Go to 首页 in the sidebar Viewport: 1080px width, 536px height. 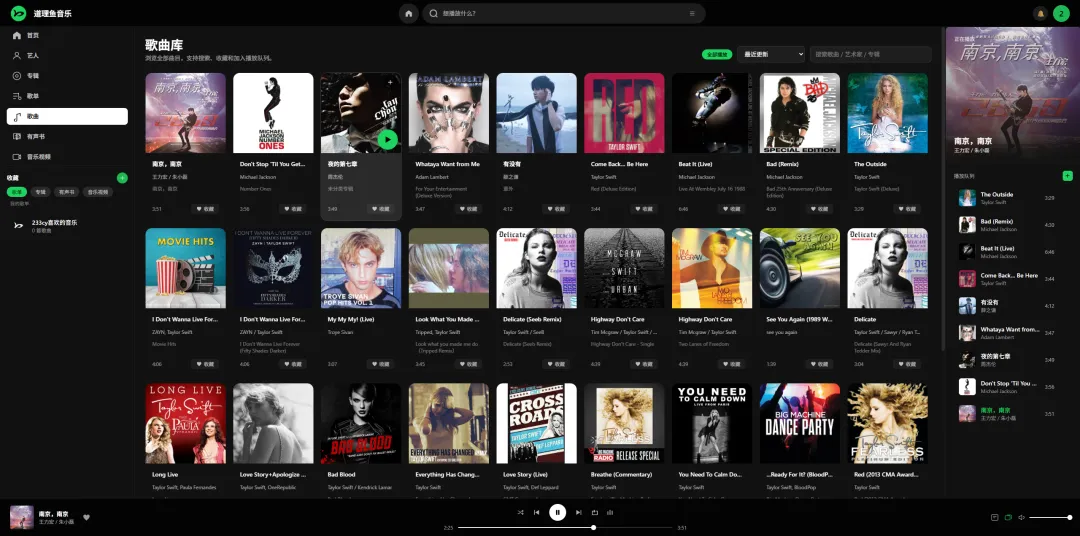coord(67,35)
